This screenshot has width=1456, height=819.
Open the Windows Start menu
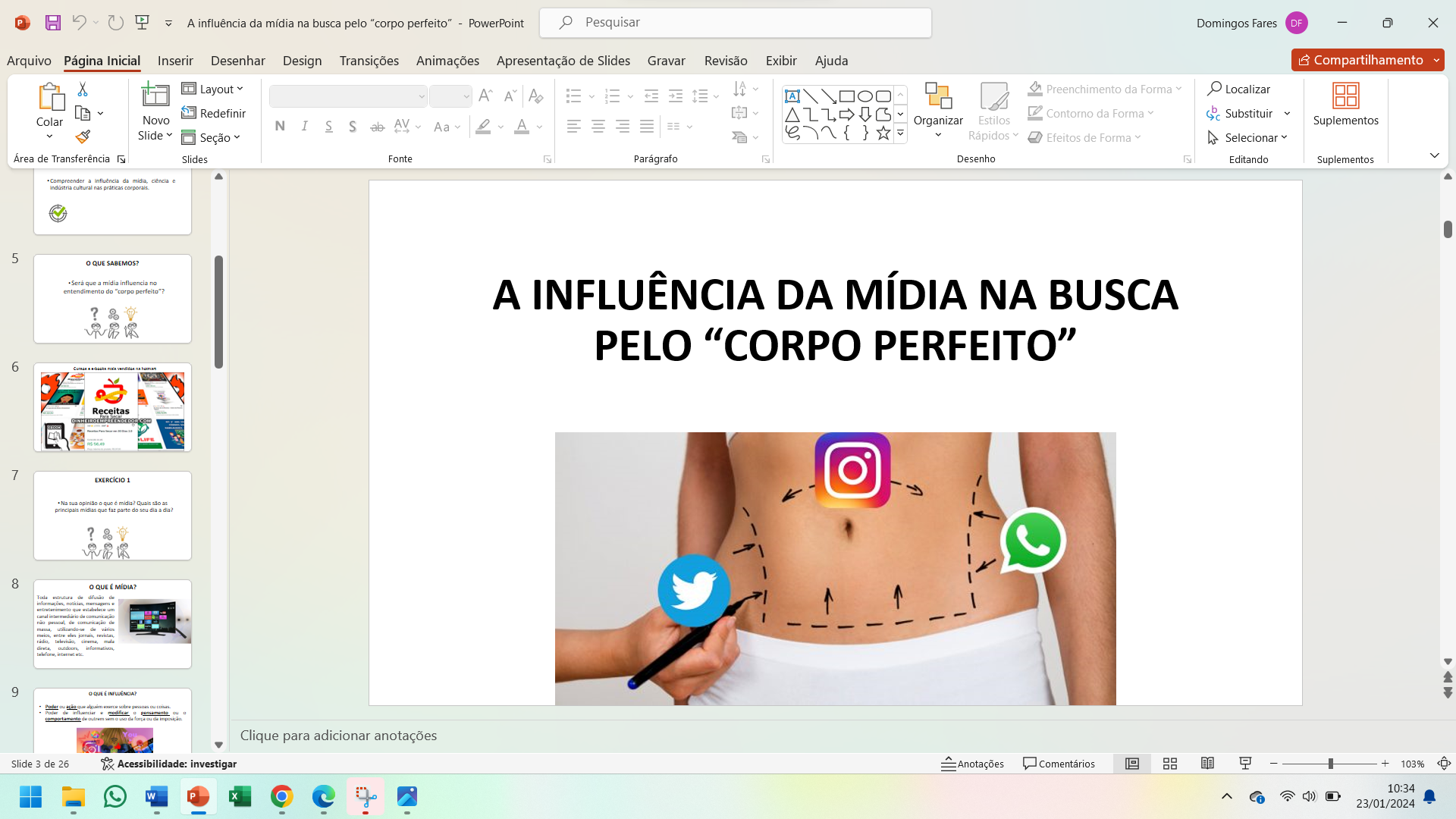pyautogui.click(x=31, y=796)
